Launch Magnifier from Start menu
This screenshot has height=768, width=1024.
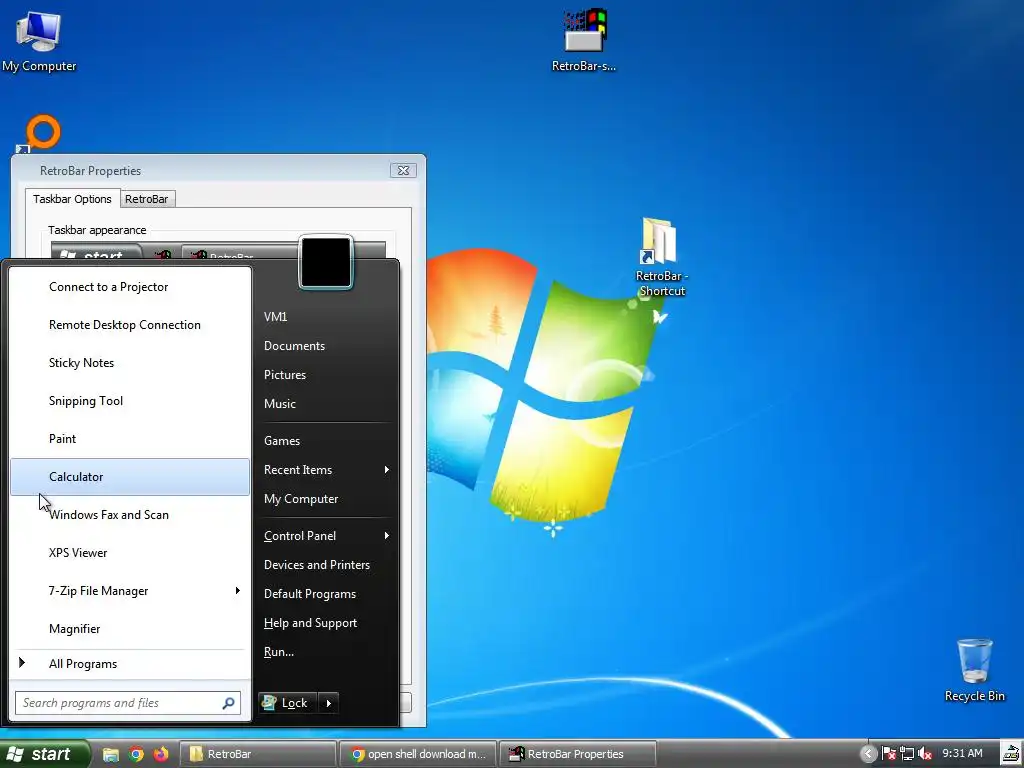130,629
